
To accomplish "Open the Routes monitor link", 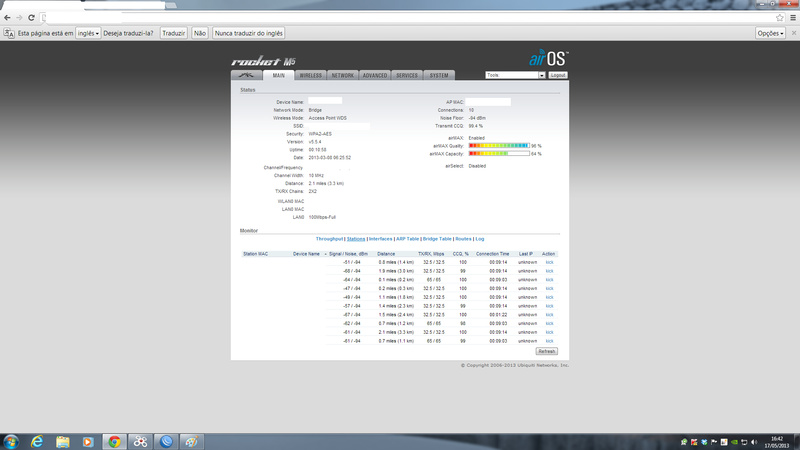I will pyautogui.click(x=463, y=239).
